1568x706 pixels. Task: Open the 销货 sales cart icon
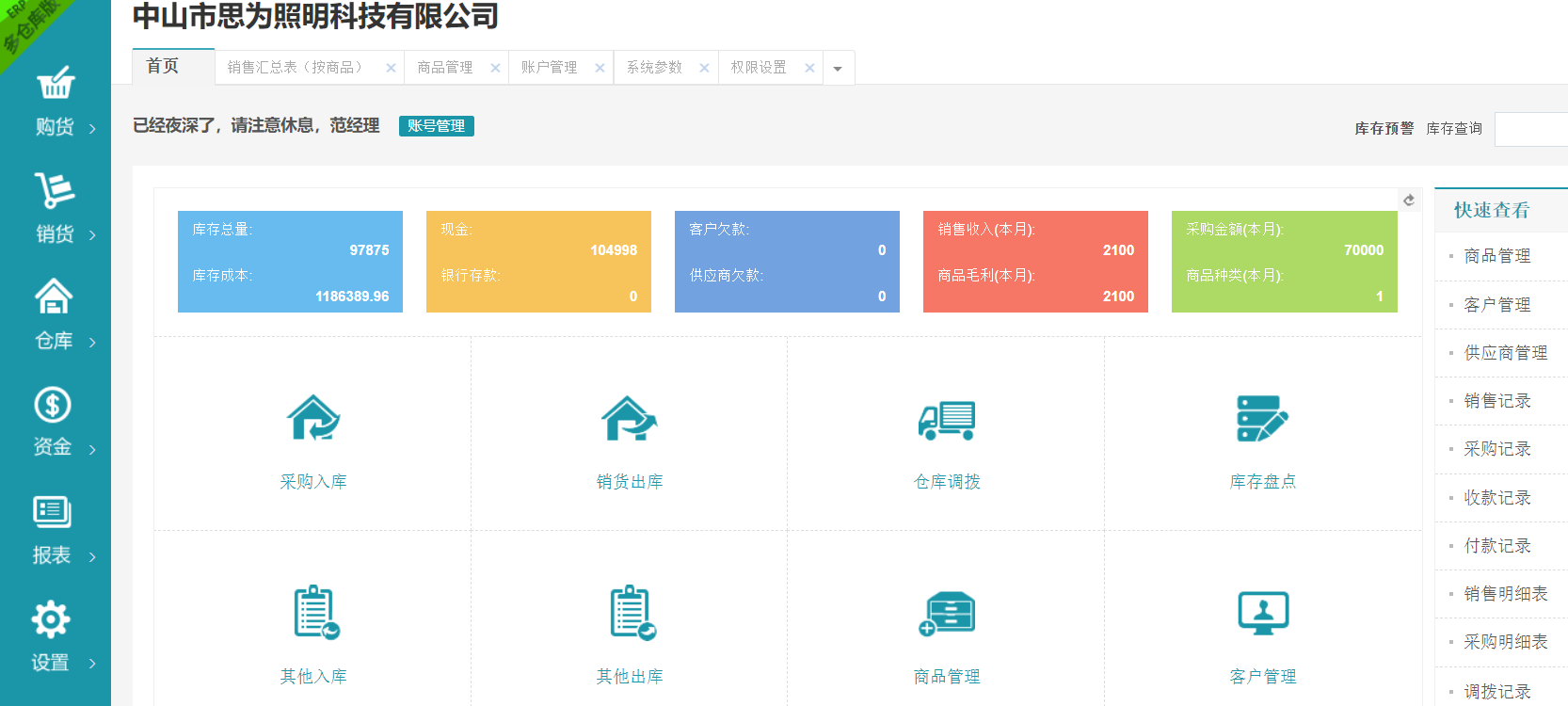(x=55, y=190)
